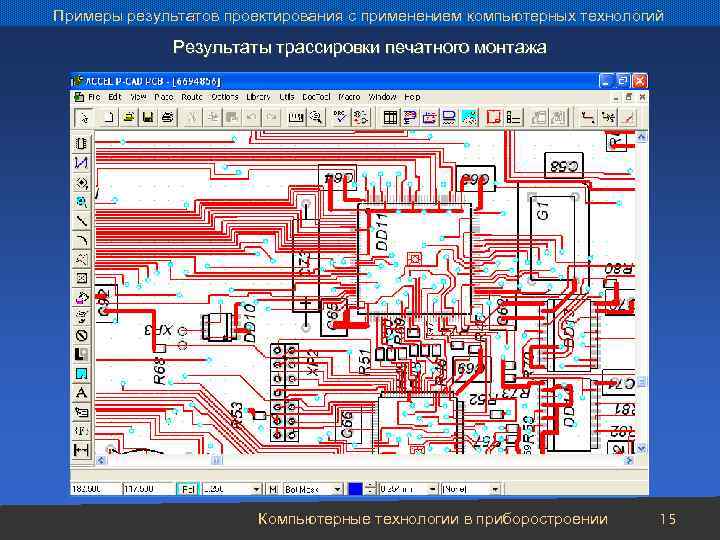
Task: Select the Place Copper Pour tool
Action: click(81, 298)
